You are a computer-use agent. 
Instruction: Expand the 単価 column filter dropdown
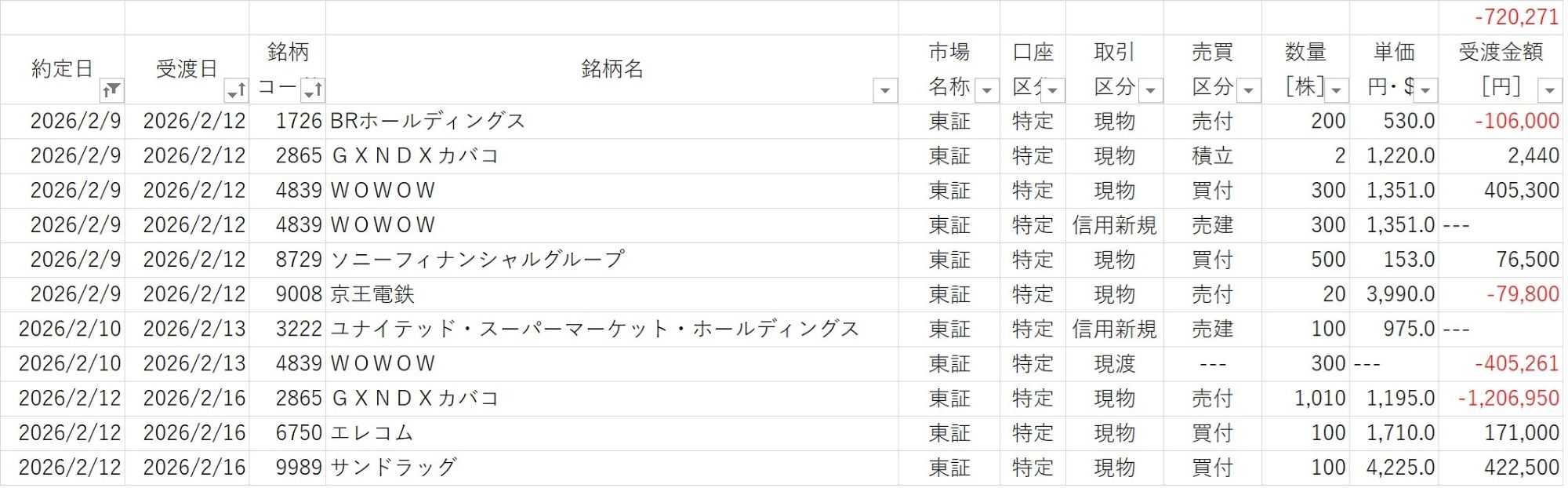tap(1425, 91)
